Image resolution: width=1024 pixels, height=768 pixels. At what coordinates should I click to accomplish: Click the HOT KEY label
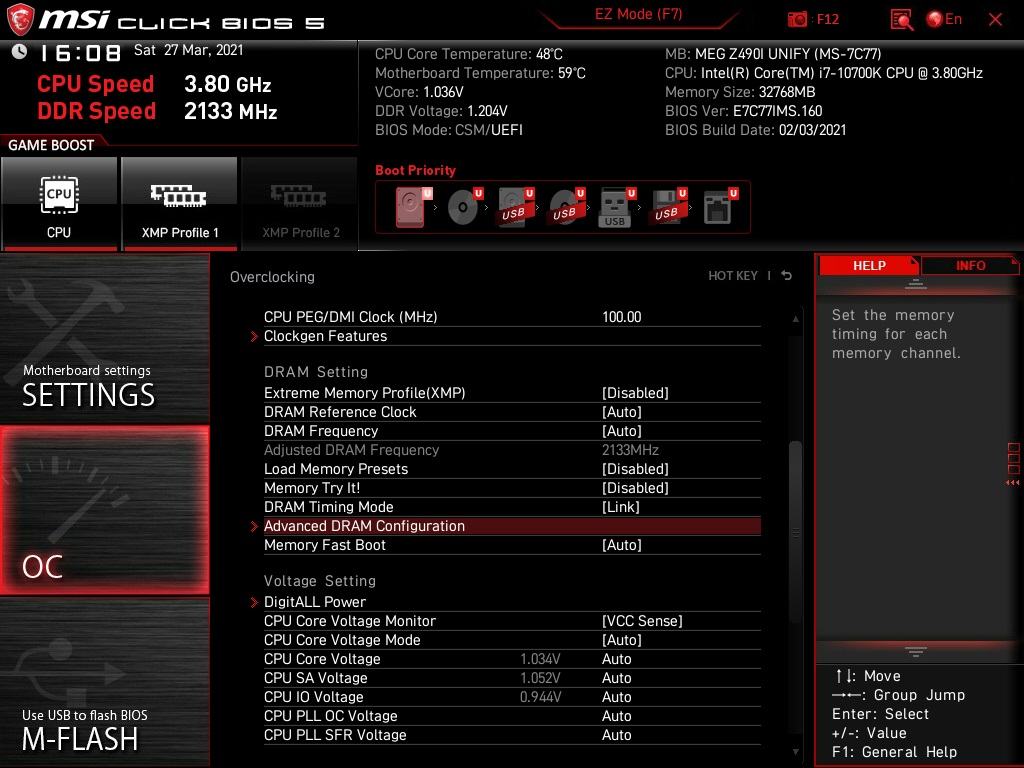[733, 276]
